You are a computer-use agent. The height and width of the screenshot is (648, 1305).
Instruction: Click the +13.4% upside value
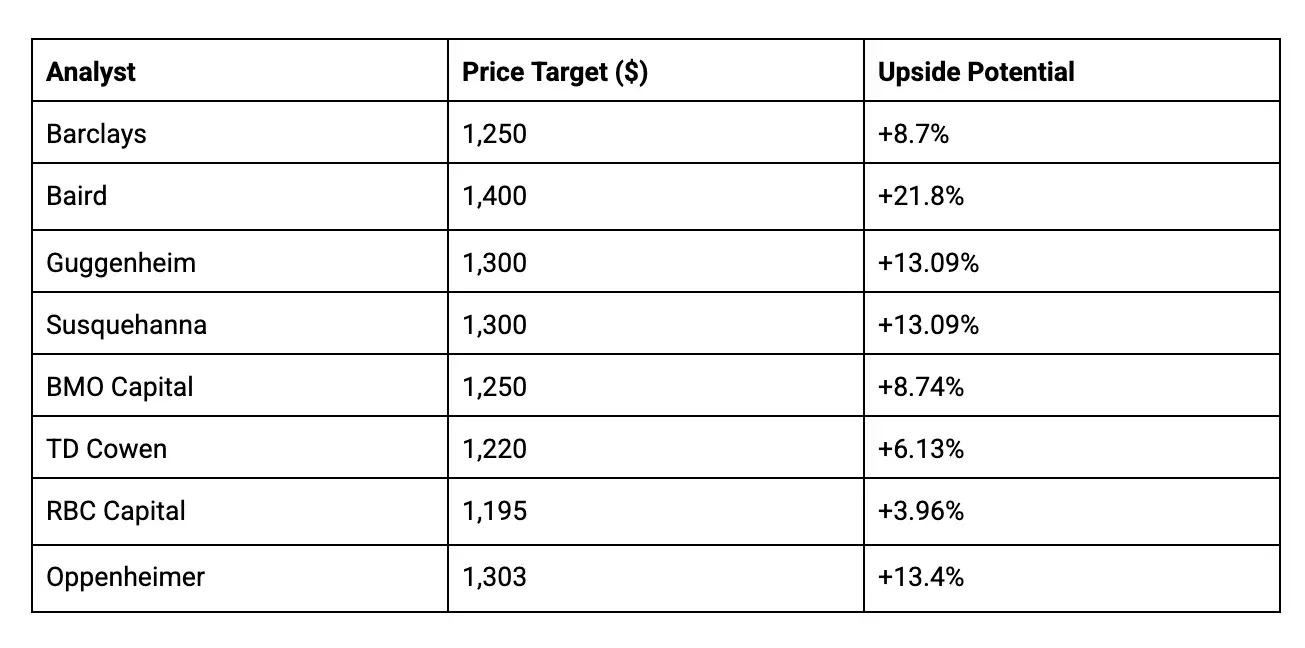point(921,577)
